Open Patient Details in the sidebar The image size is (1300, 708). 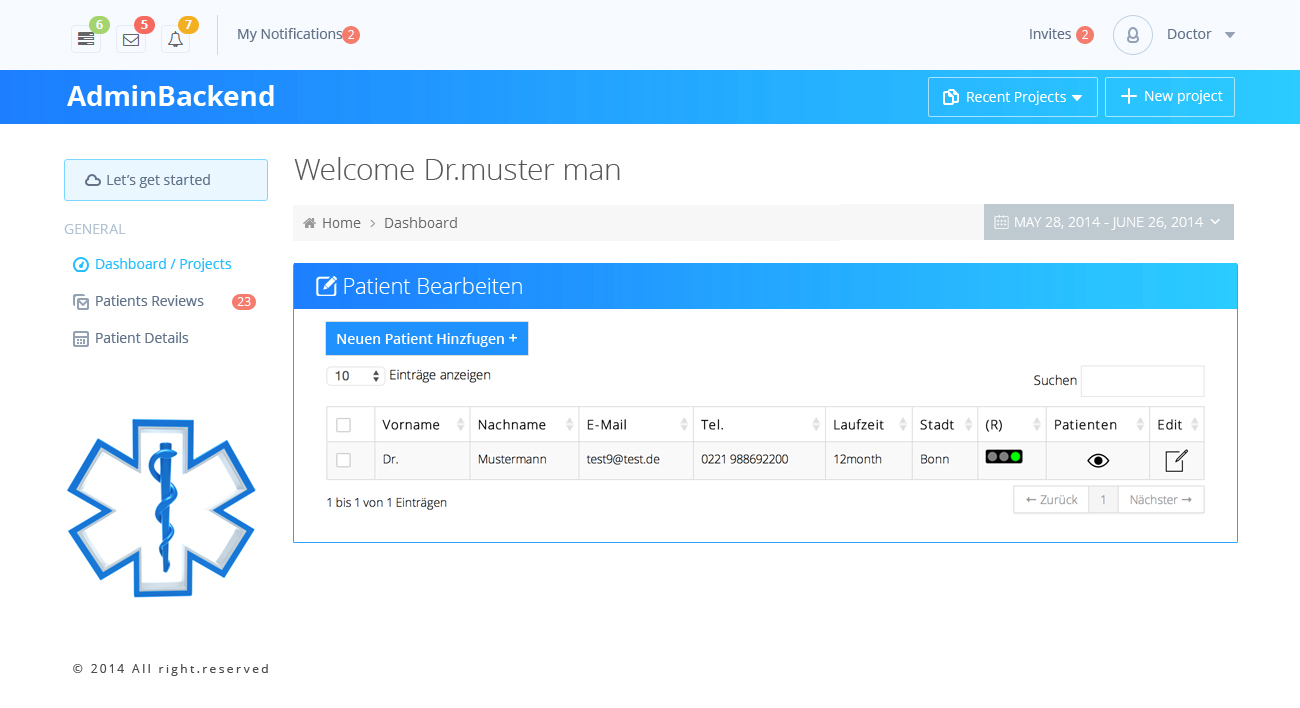[x=141, y=338]
